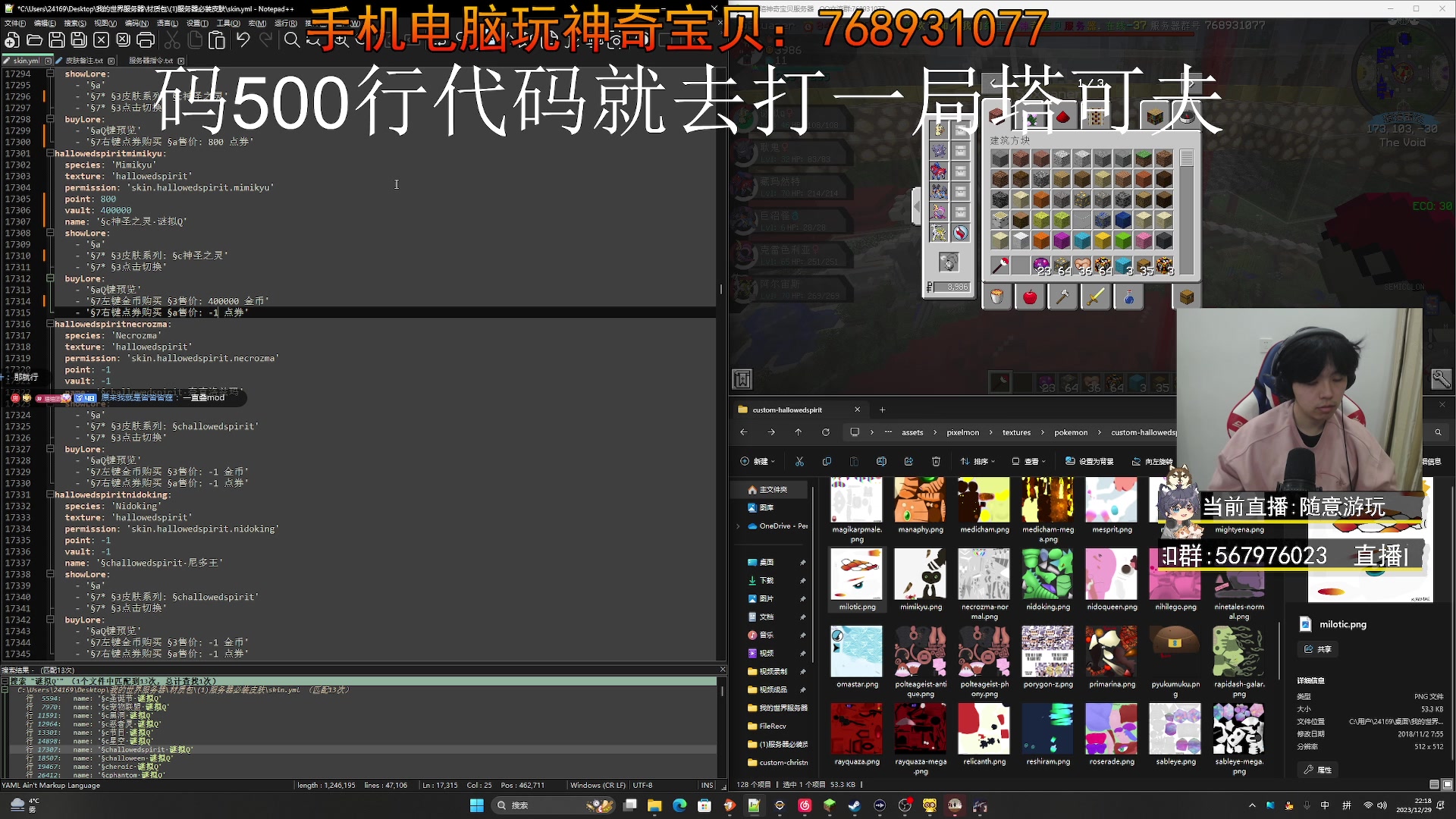1456x819 pixels.
Task: Open the 视图(V) menu in Notepad++
Action: click(x=105, y=24)
